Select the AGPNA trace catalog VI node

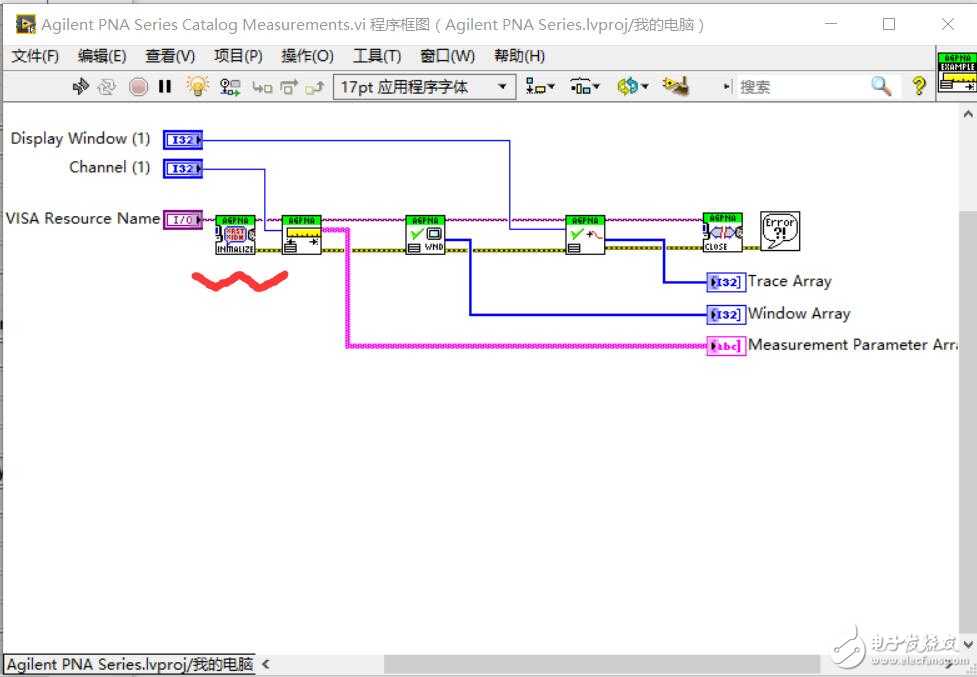[x=585, y=235]
